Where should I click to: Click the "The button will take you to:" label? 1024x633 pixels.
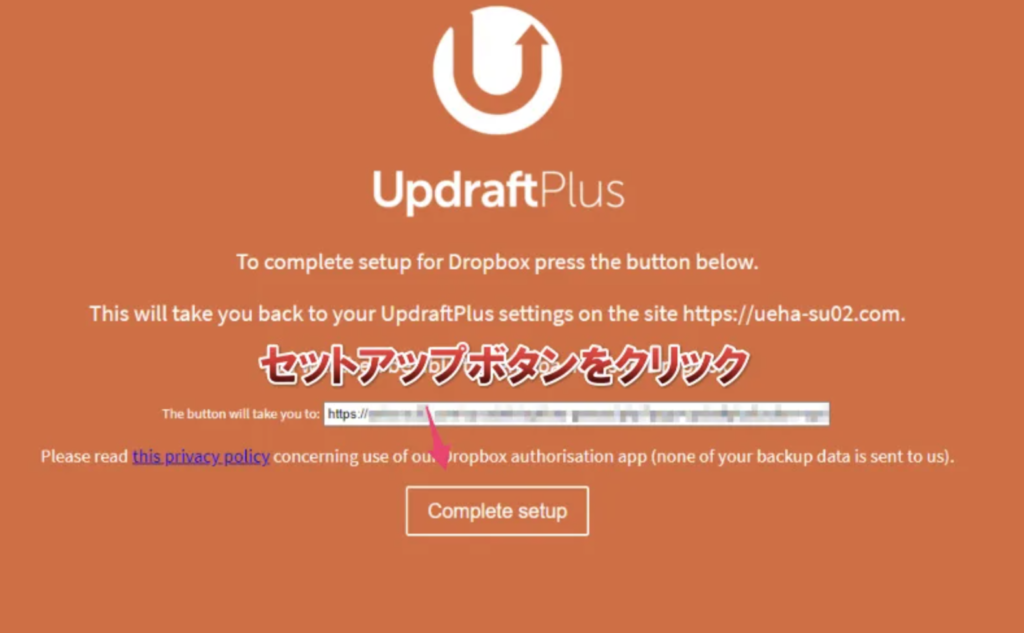[x=241, y=414]
